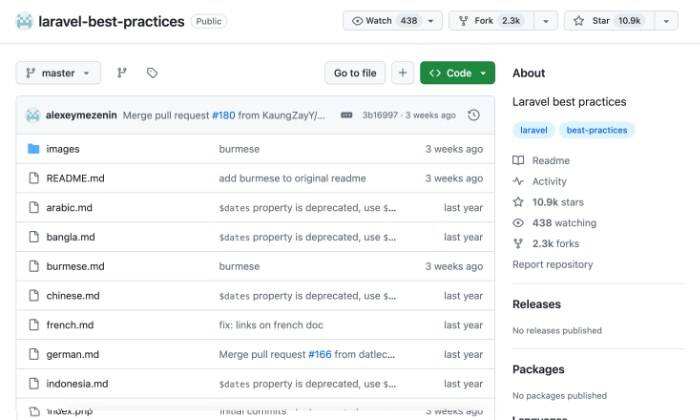Viewport: 700px width, 420px height.
Task: Open the Star lists dropdown arrow
Action: pyautogui.click(x=663, y=21)
